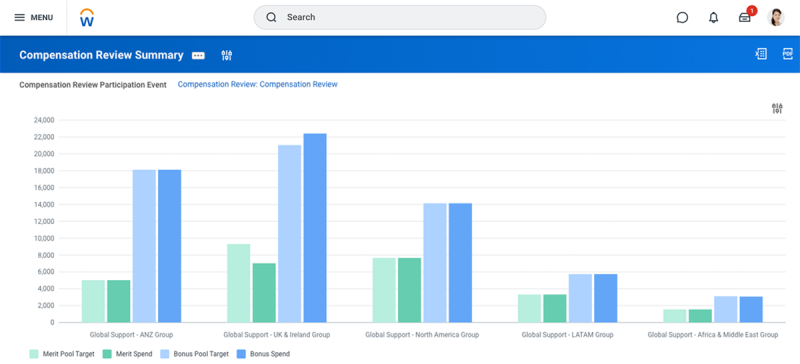Screen dimensions: 800x364
Task: Focus the Search input field
Action: [x=399, y=17]
